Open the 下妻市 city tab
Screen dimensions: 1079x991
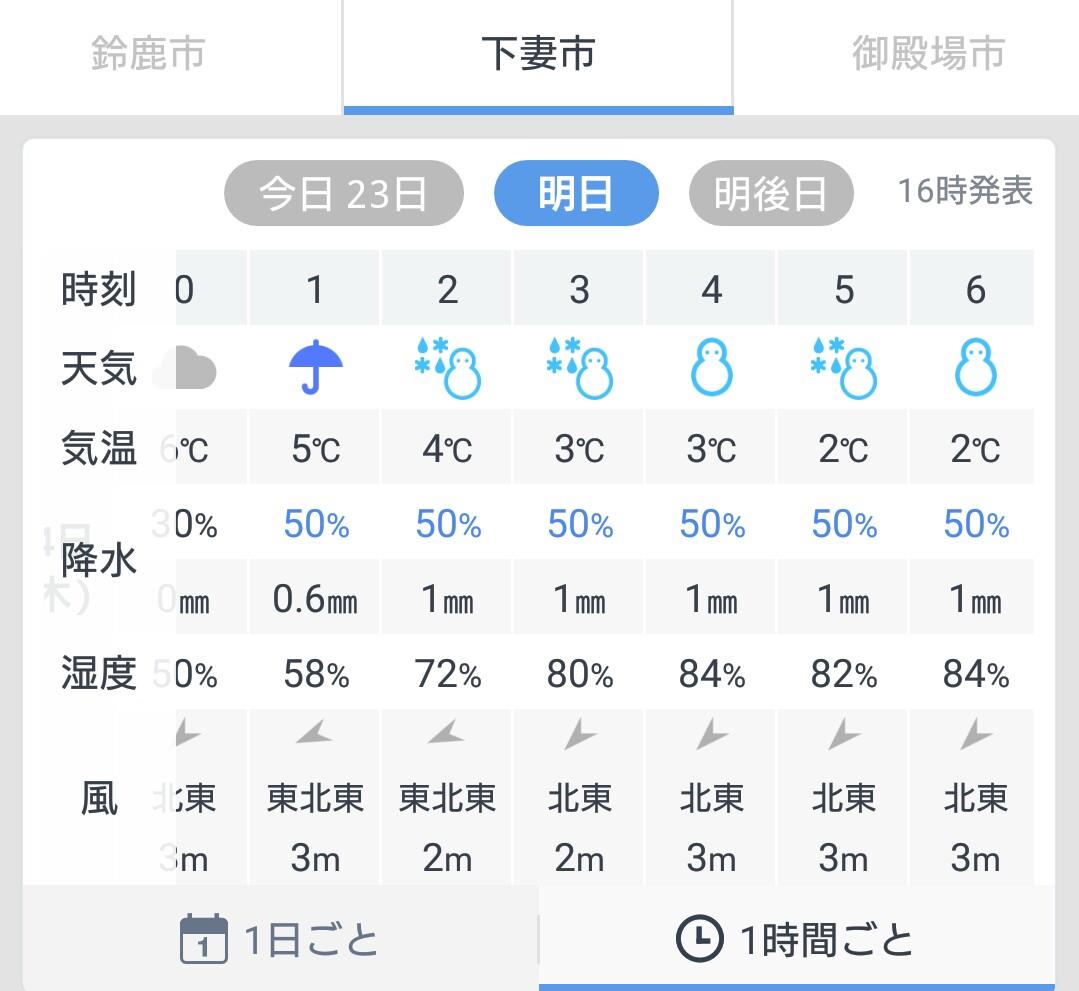coord(538,54)
